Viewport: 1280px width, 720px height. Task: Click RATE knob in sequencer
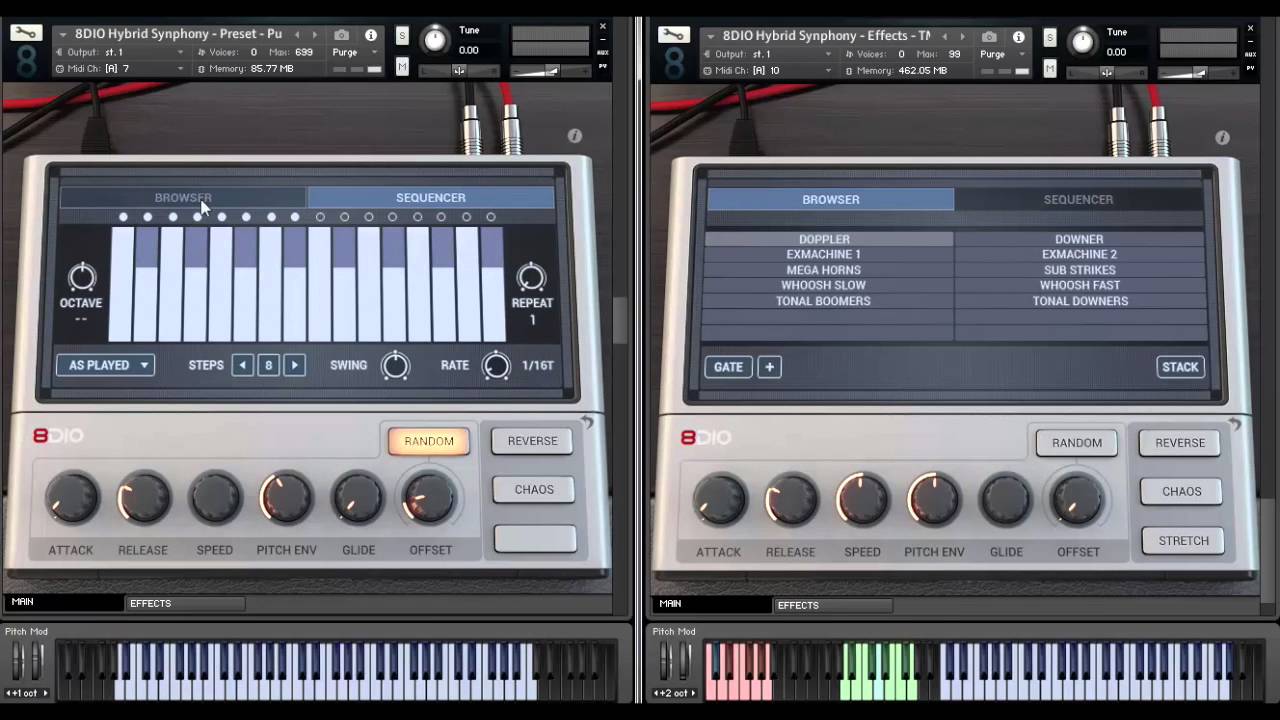[496, 366]
